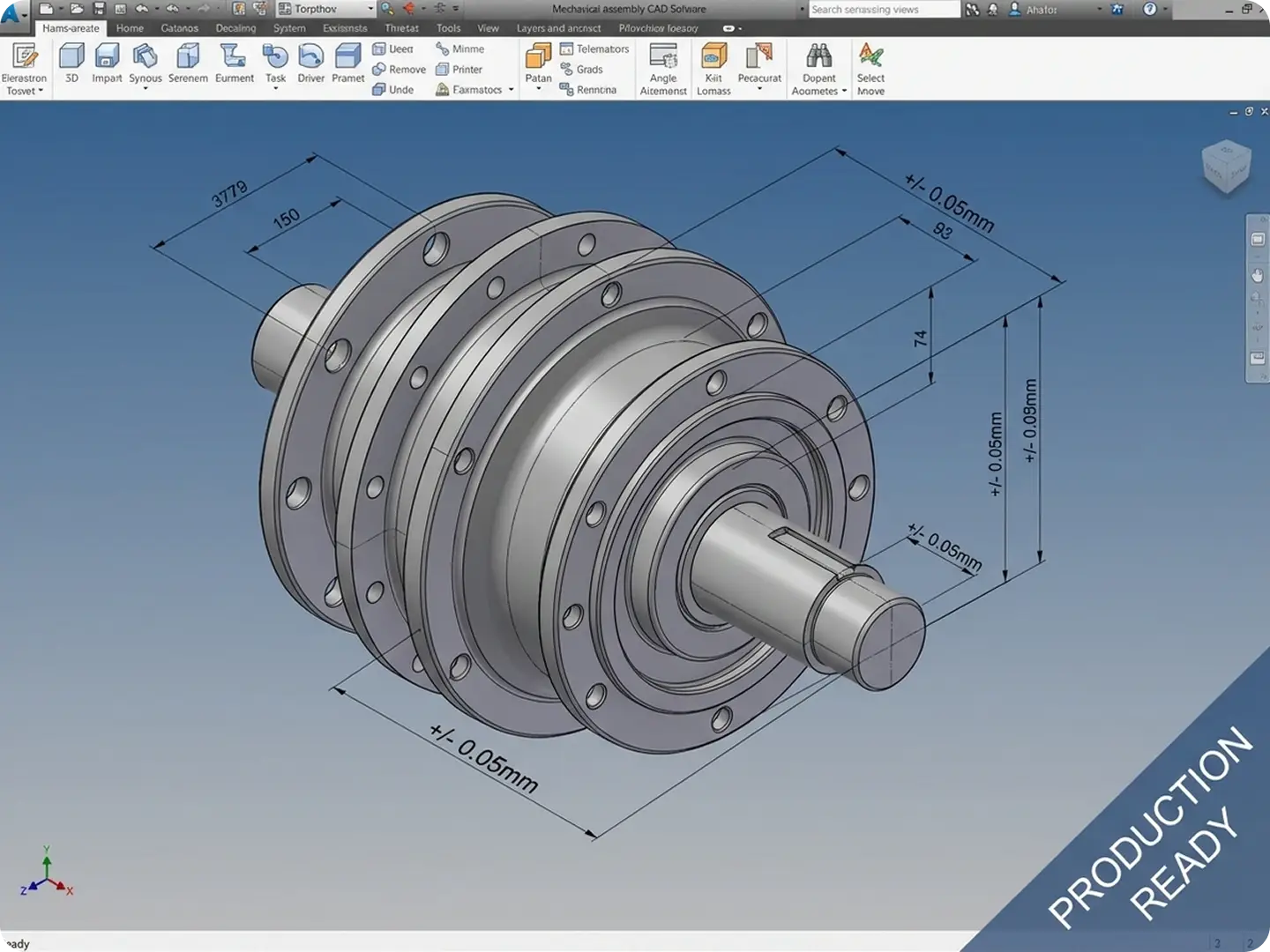Click the Help question mark icon

[x=1149, y=9]
